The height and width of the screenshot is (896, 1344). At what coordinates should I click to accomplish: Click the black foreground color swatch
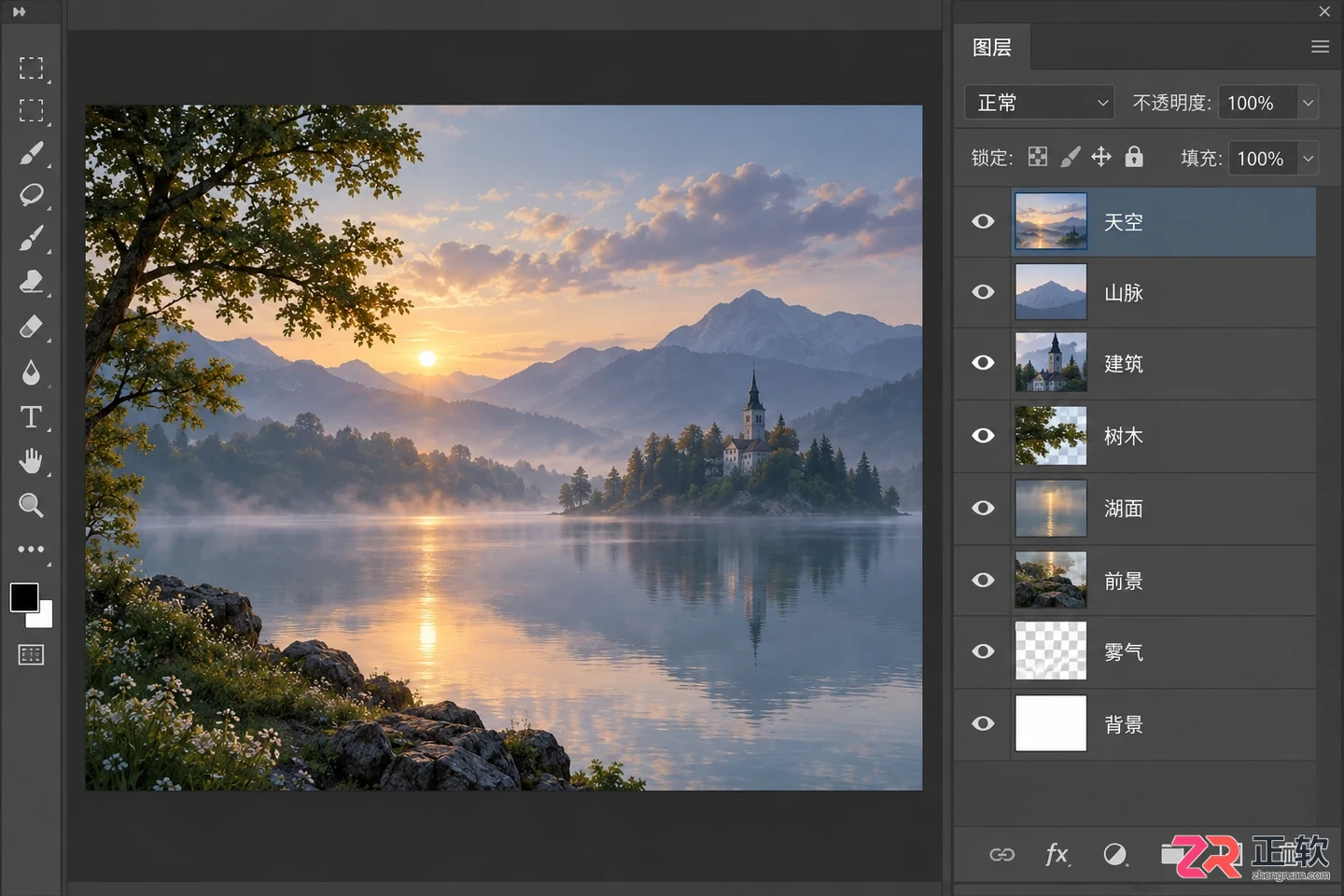click(23, 597)
